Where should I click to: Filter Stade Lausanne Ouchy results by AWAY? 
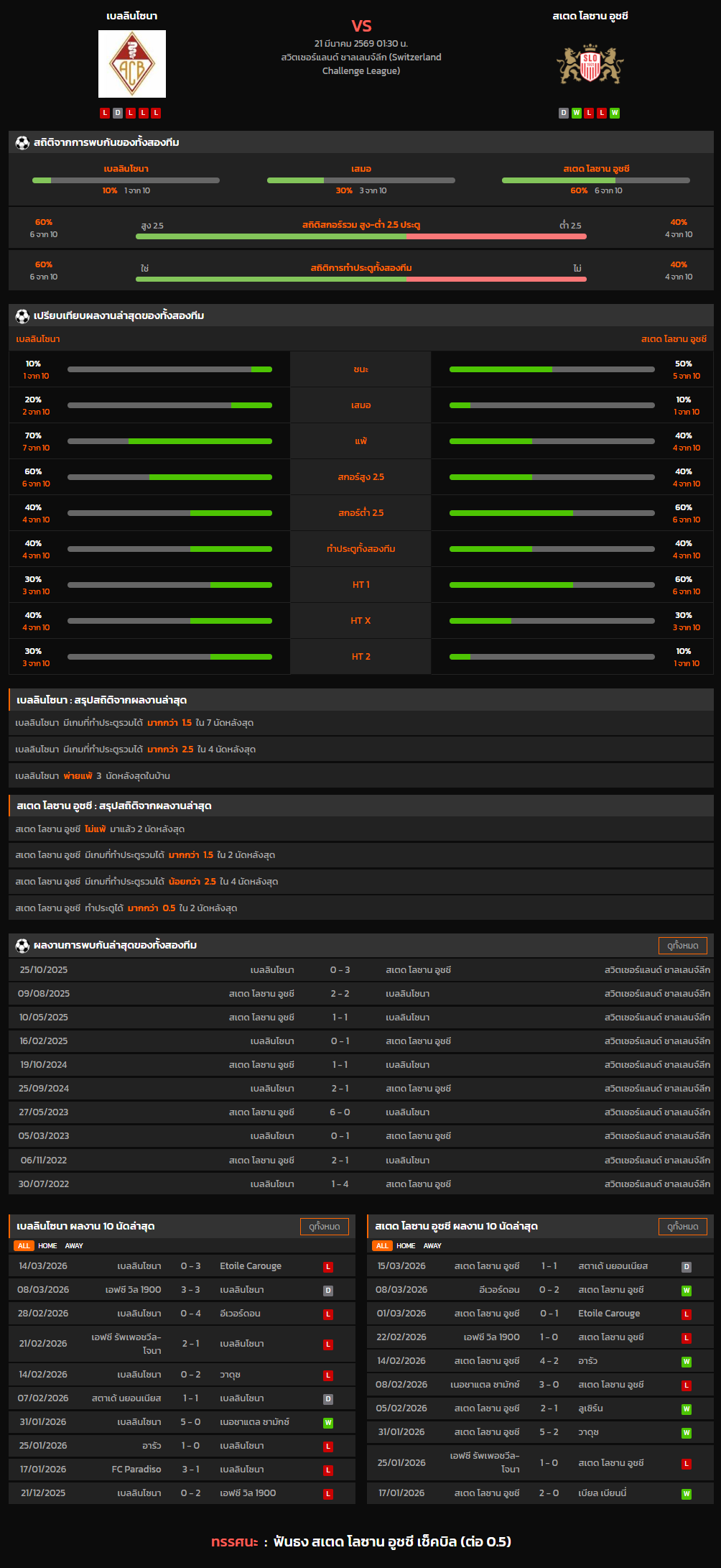pos(432,1246)
